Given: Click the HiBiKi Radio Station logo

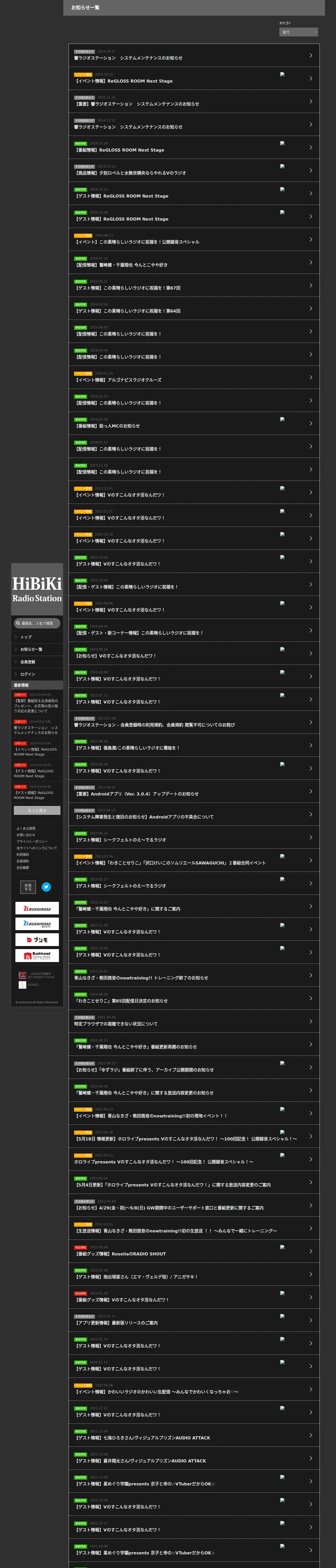Looking at the screenshot, I should tap(37, 589).
